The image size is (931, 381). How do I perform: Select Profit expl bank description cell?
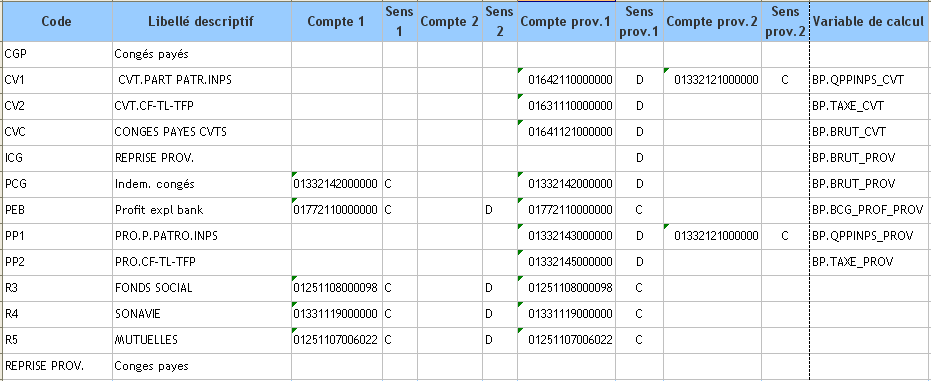[201, 210]
